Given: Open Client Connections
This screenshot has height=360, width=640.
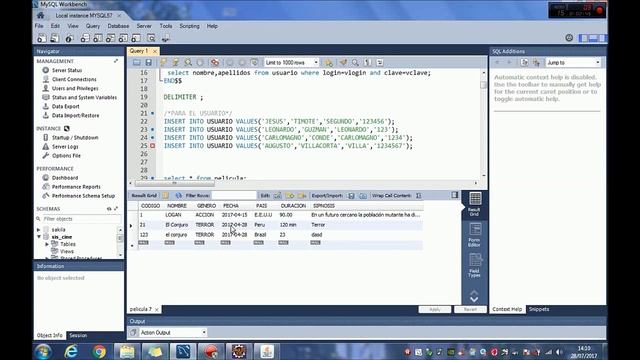Looking at the screenshot, I should click(x=74, y=79).
